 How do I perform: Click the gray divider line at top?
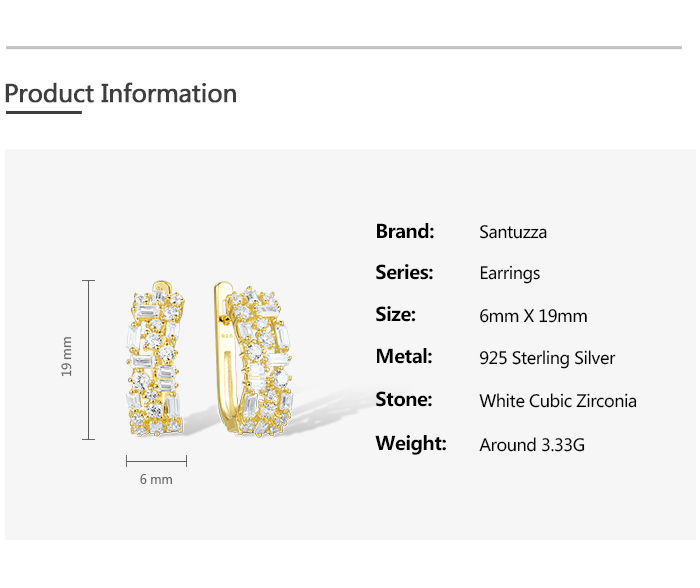[x=344, y=47]
